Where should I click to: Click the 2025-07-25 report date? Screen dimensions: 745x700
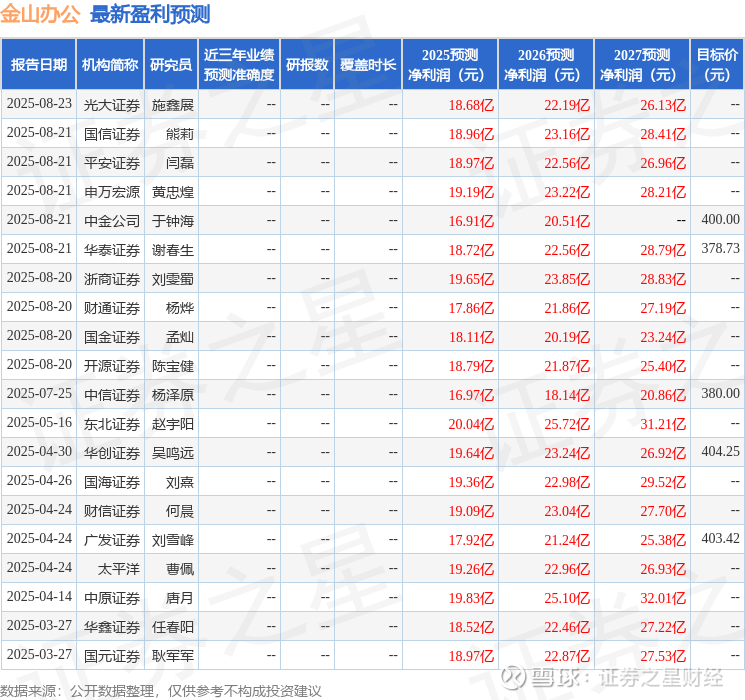(x=39, y=393)
